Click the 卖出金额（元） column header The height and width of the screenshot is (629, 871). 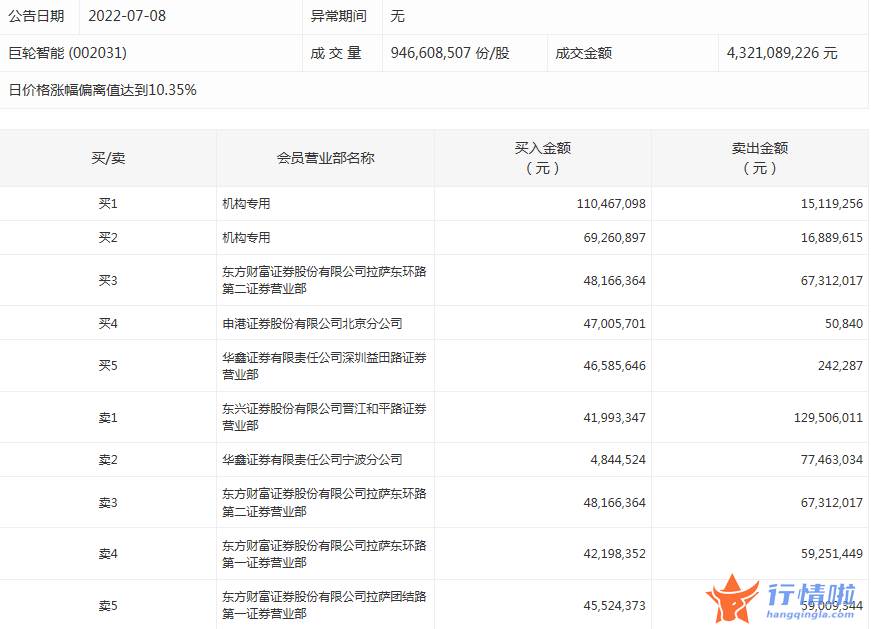click(760, 158)
